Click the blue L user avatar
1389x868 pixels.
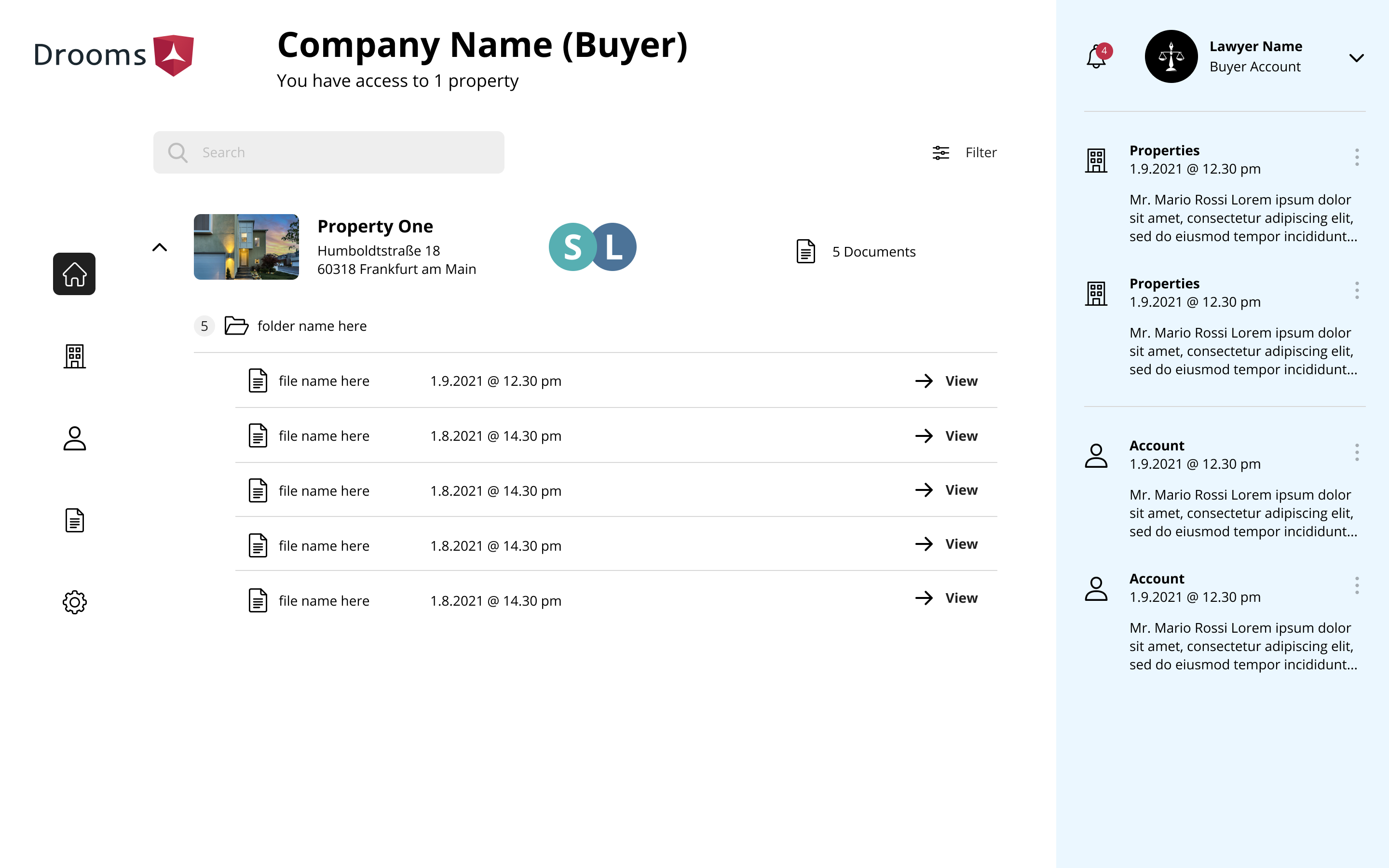[615, 247]
